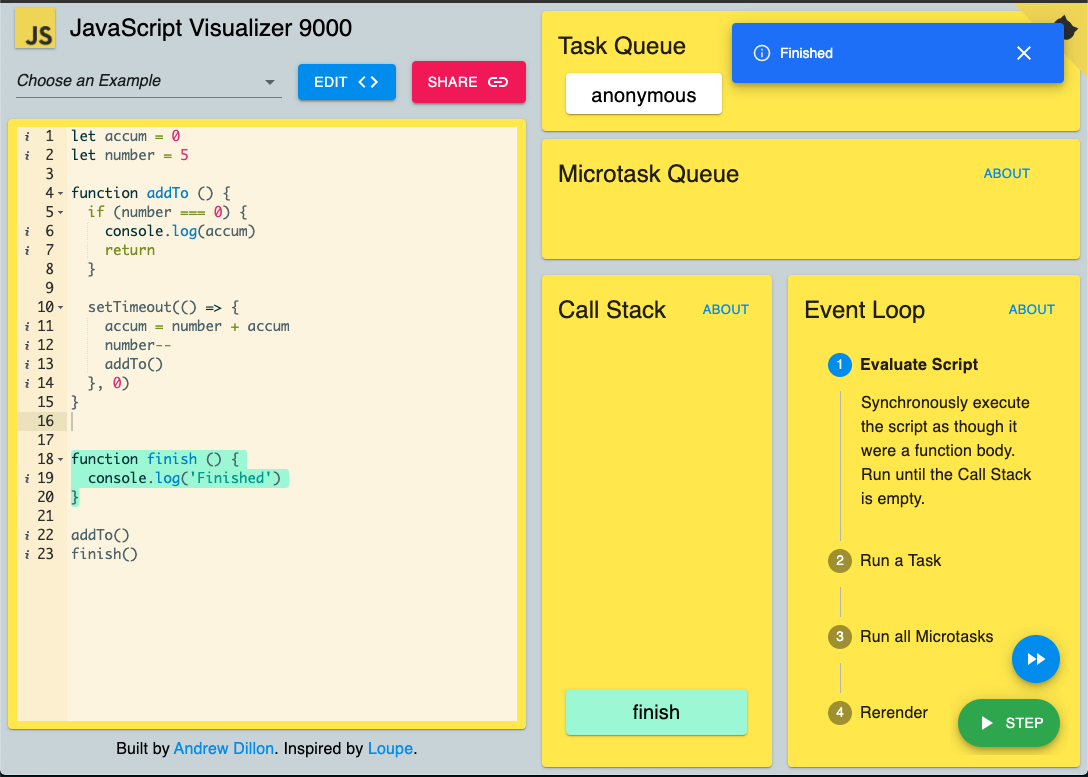Click info marker beside line 1
Viewport: 1088px width, 777px height.
(x=27, y=136)
